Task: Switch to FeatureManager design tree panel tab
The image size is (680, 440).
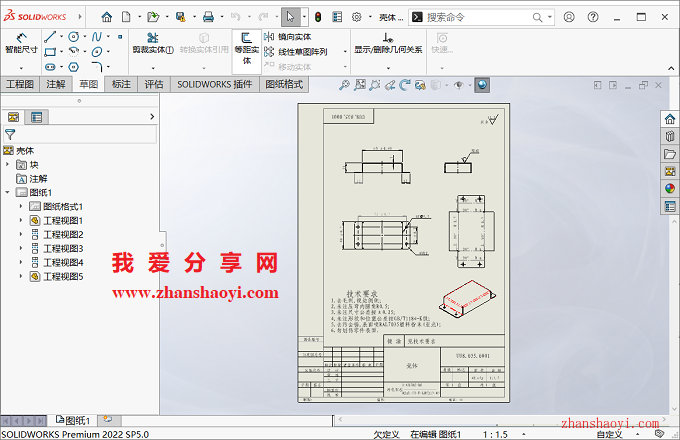Action: pyautogui.click(x=14, y=117)
